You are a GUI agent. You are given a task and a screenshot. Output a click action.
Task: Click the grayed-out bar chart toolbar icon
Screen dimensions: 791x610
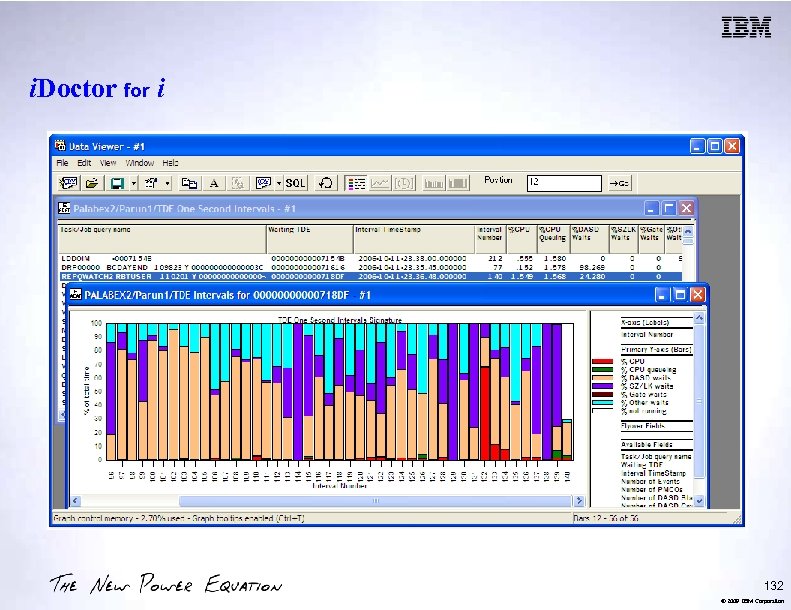pos(434,183)
